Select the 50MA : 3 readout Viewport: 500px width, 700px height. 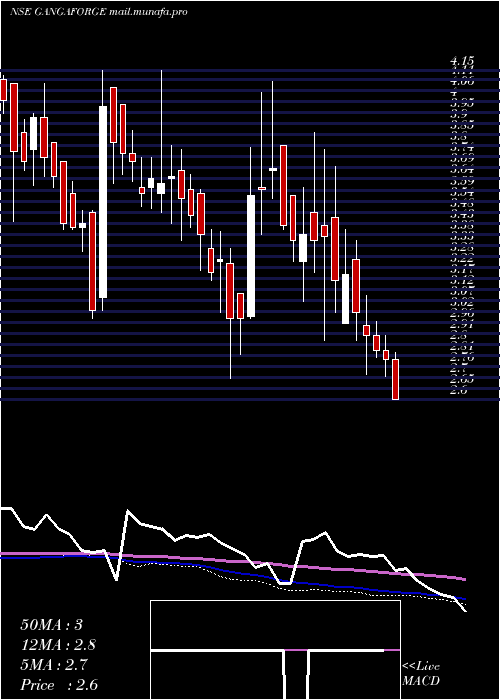[52, 625]
